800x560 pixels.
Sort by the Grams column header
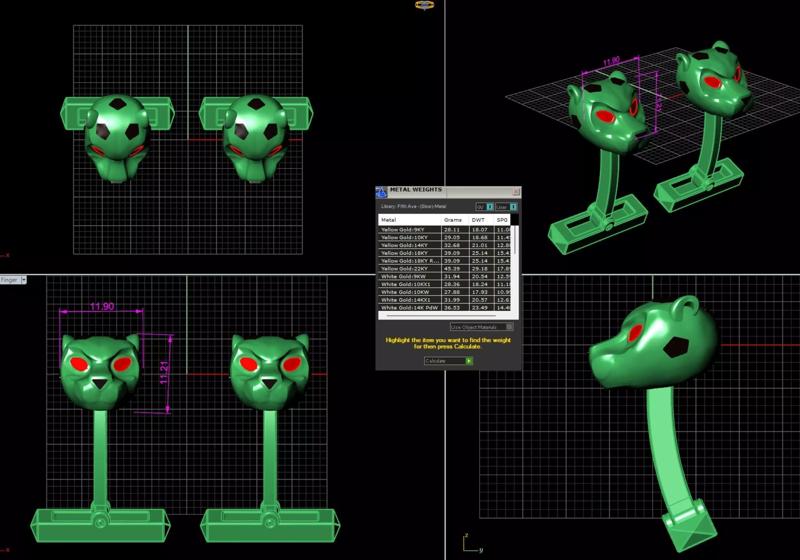point(454,220)
